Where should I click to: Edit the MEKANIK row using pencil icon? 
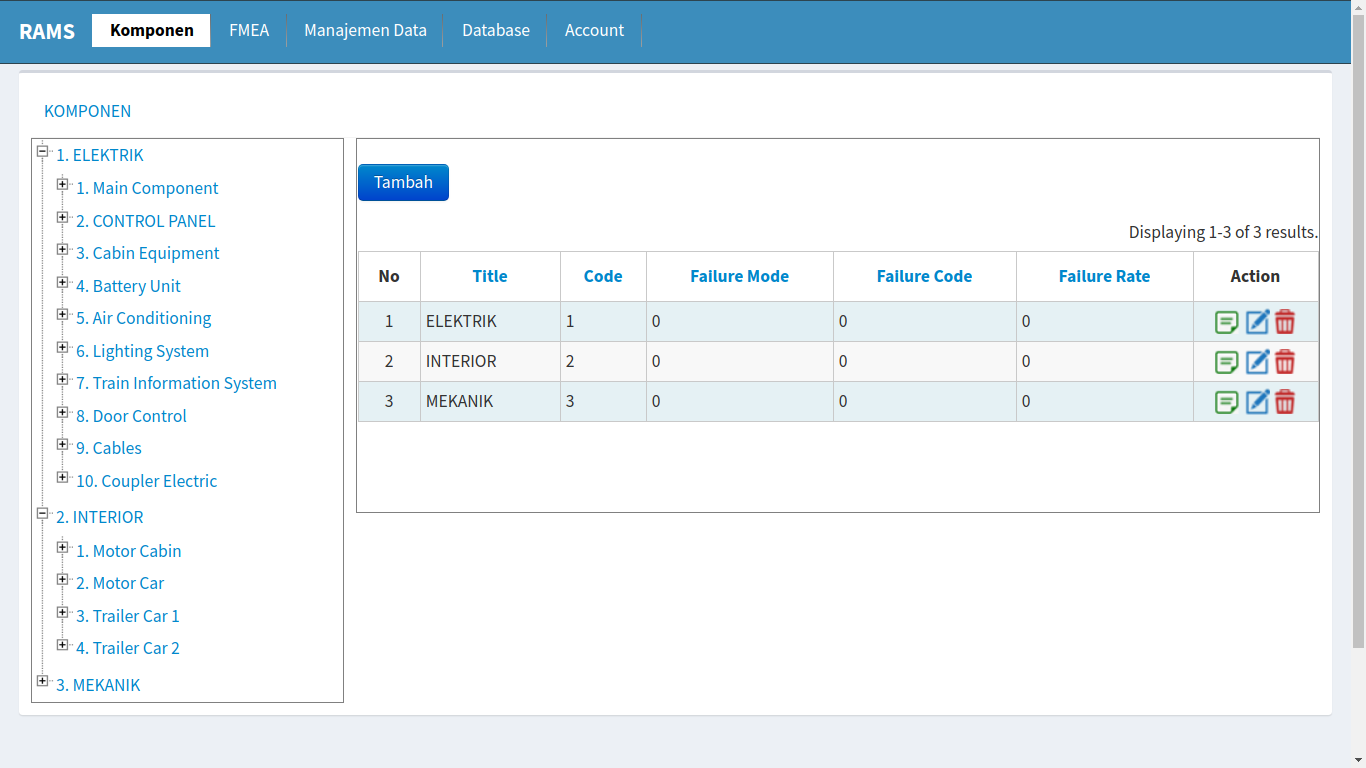(1257, 402)
